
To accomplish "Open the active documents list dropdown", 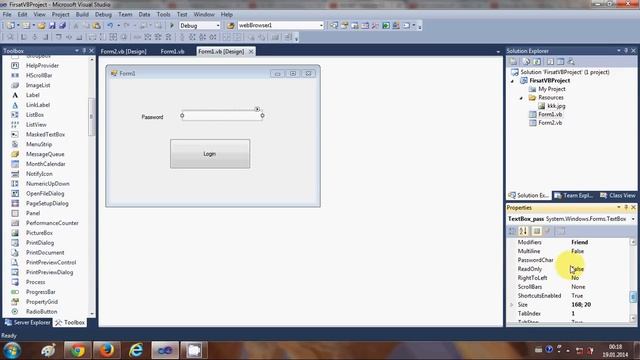I will (x=498, y=52).
